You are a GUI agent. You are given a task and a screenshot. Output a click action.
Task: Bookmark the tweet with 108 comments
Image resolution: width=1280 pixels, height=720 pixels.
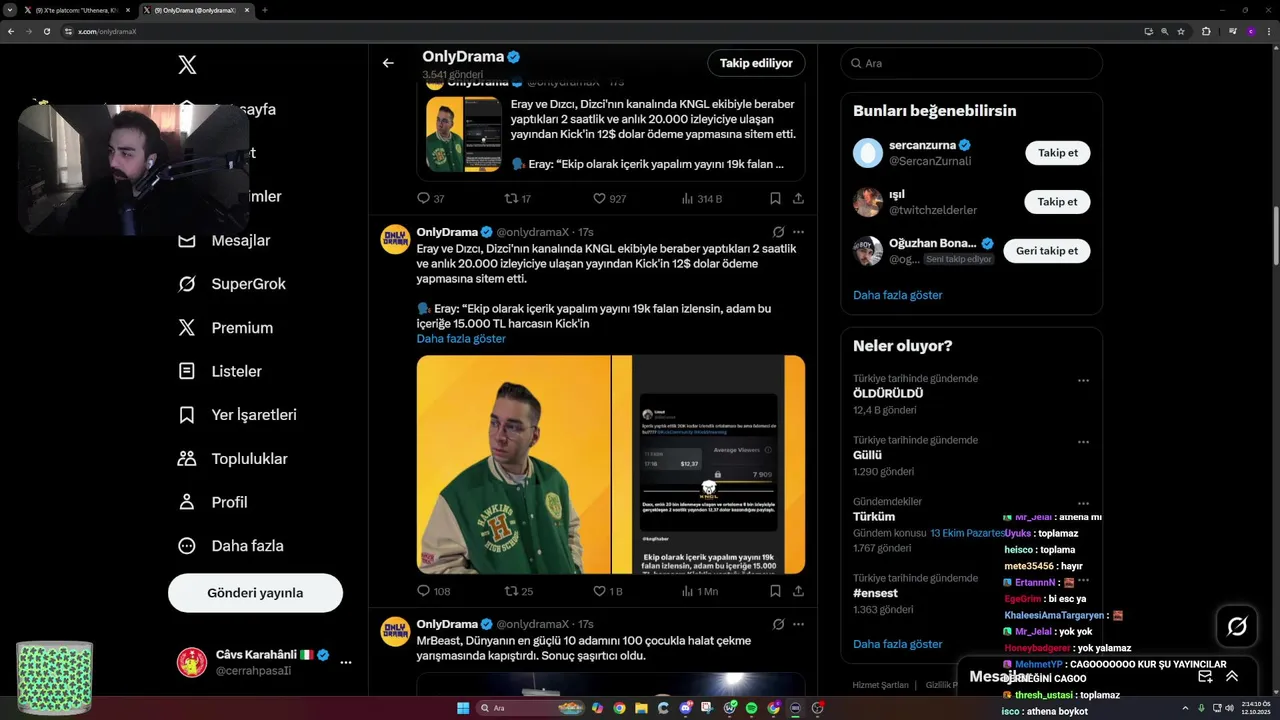(775, 591)
